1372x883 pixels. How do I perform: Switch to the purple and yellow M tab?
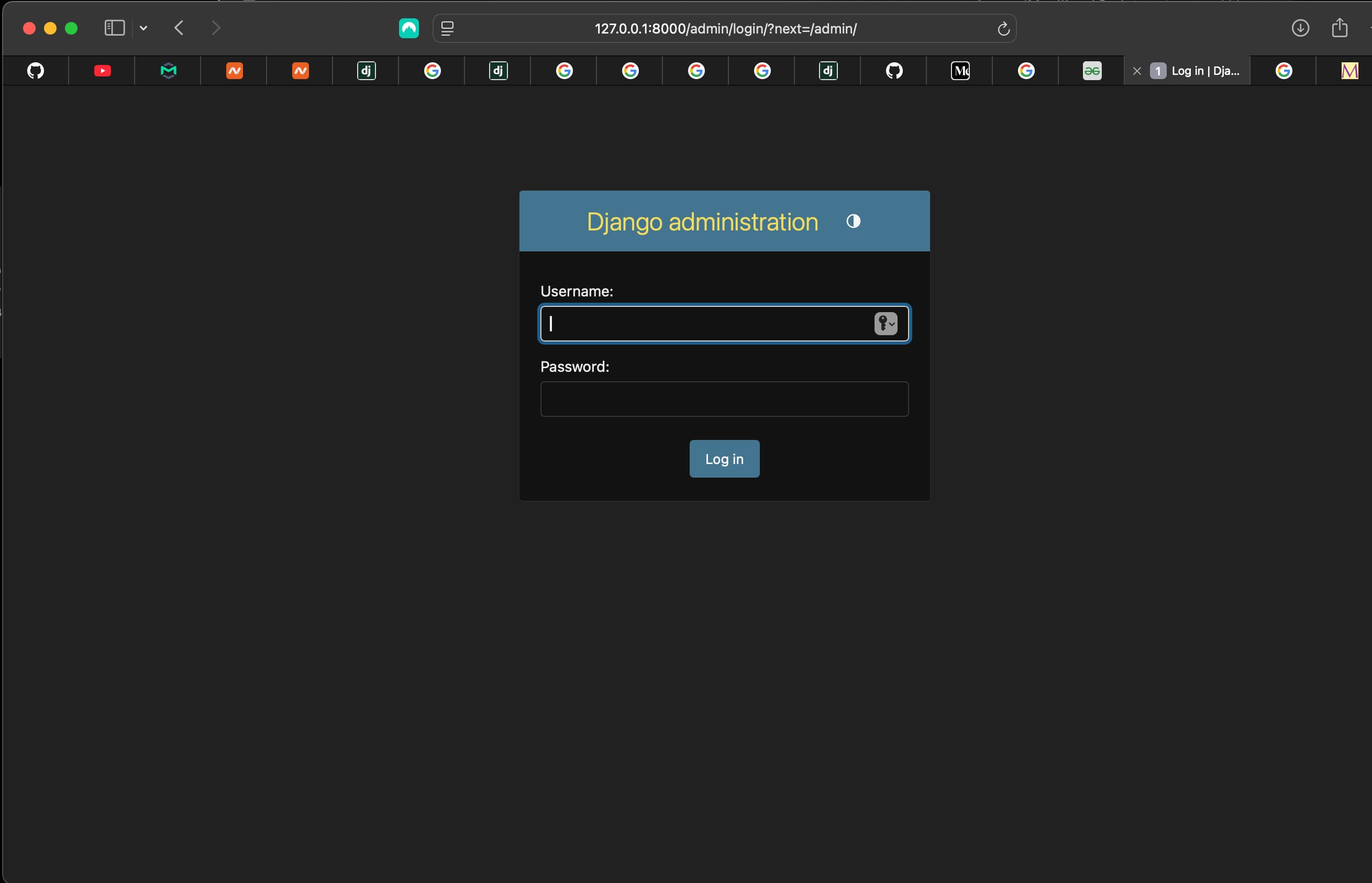tap(1349, 71)
